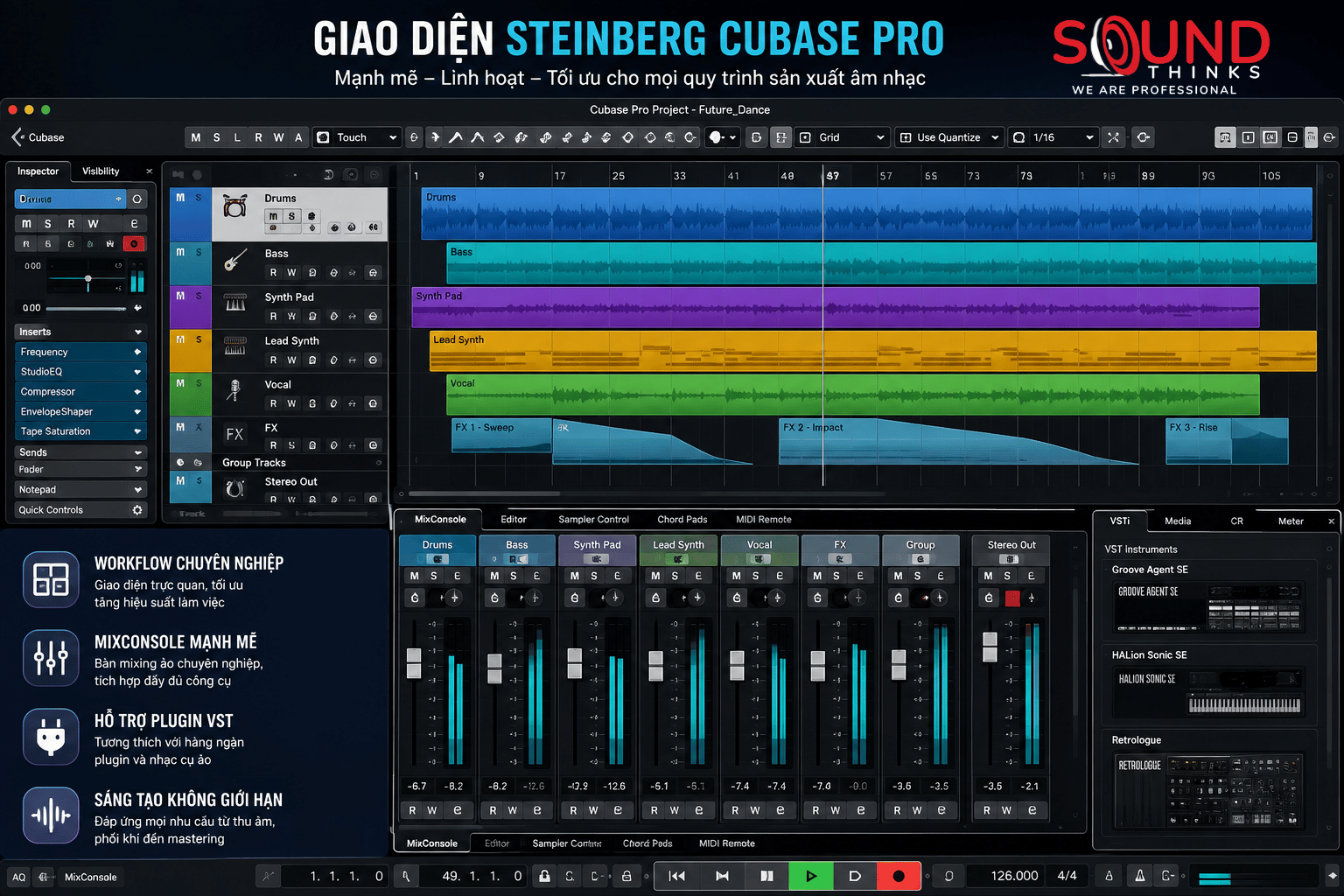The image size is (1344, 896).
Task: Click the Drums track drum kit icon
Action: [234, 206]
